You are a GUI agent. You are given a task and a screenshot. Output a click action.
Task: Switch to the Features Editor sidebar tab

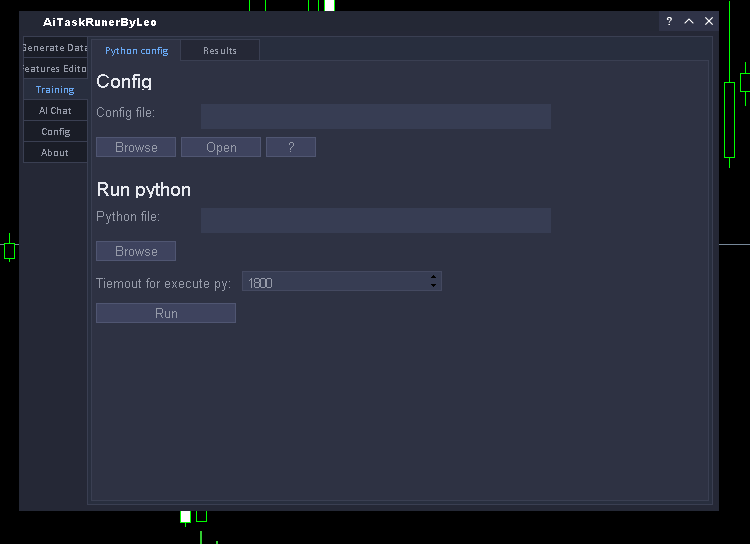(x=55, y=68)
